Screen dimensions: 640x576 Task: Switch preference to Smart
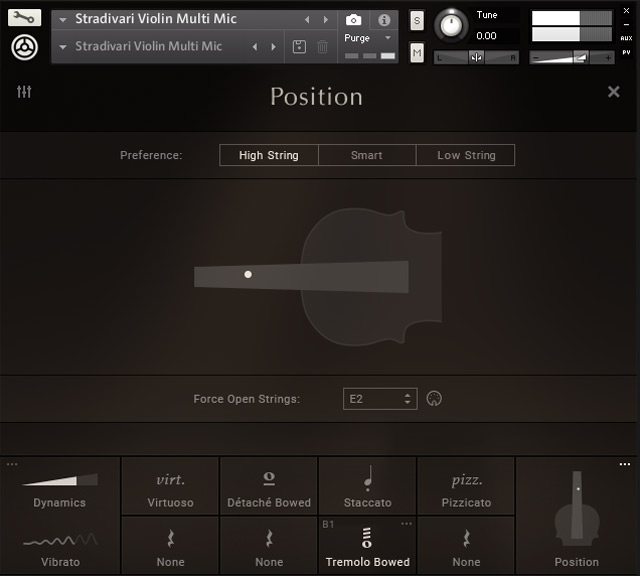pyautogui.click(x=366, y=155)
